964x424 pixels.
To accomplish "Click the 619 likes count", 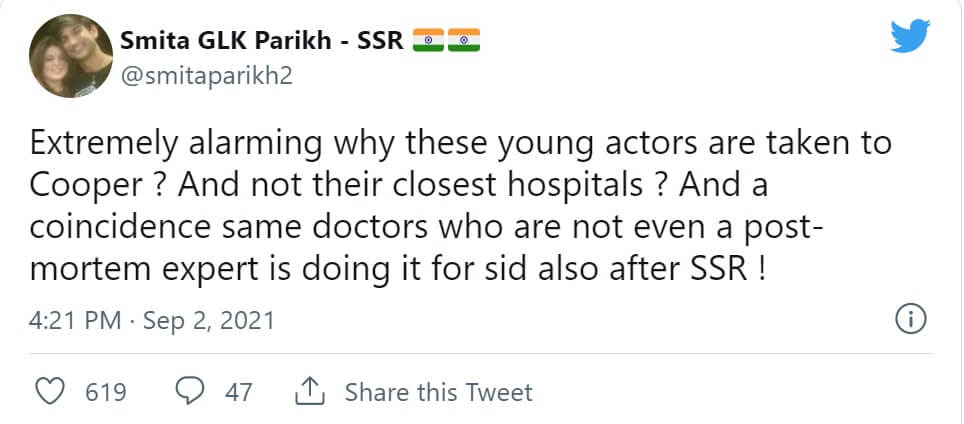I will click(105, 392).
